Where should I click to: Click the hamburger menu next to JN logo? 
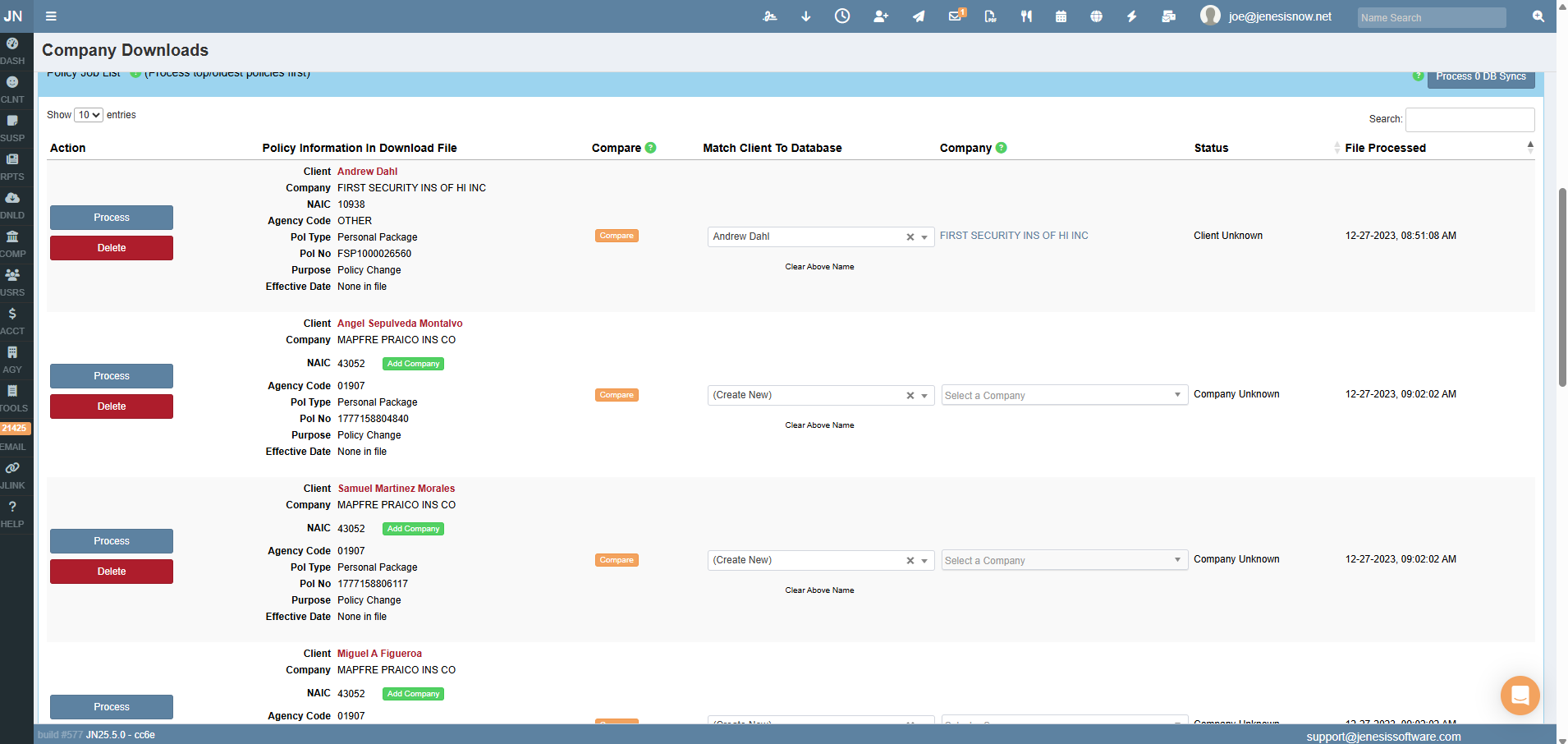click(x=51, y=16)
